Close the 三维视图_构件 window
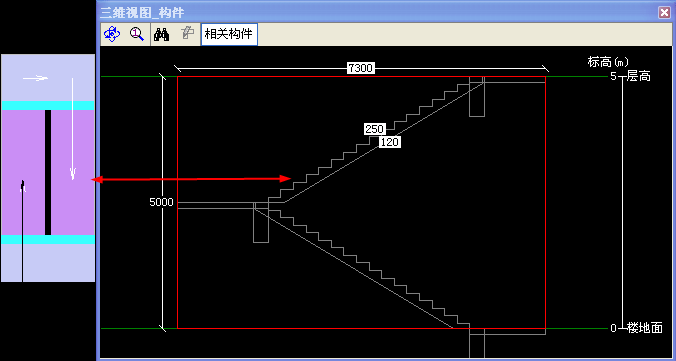The image size is (676, 361). [x=664, y=13]
